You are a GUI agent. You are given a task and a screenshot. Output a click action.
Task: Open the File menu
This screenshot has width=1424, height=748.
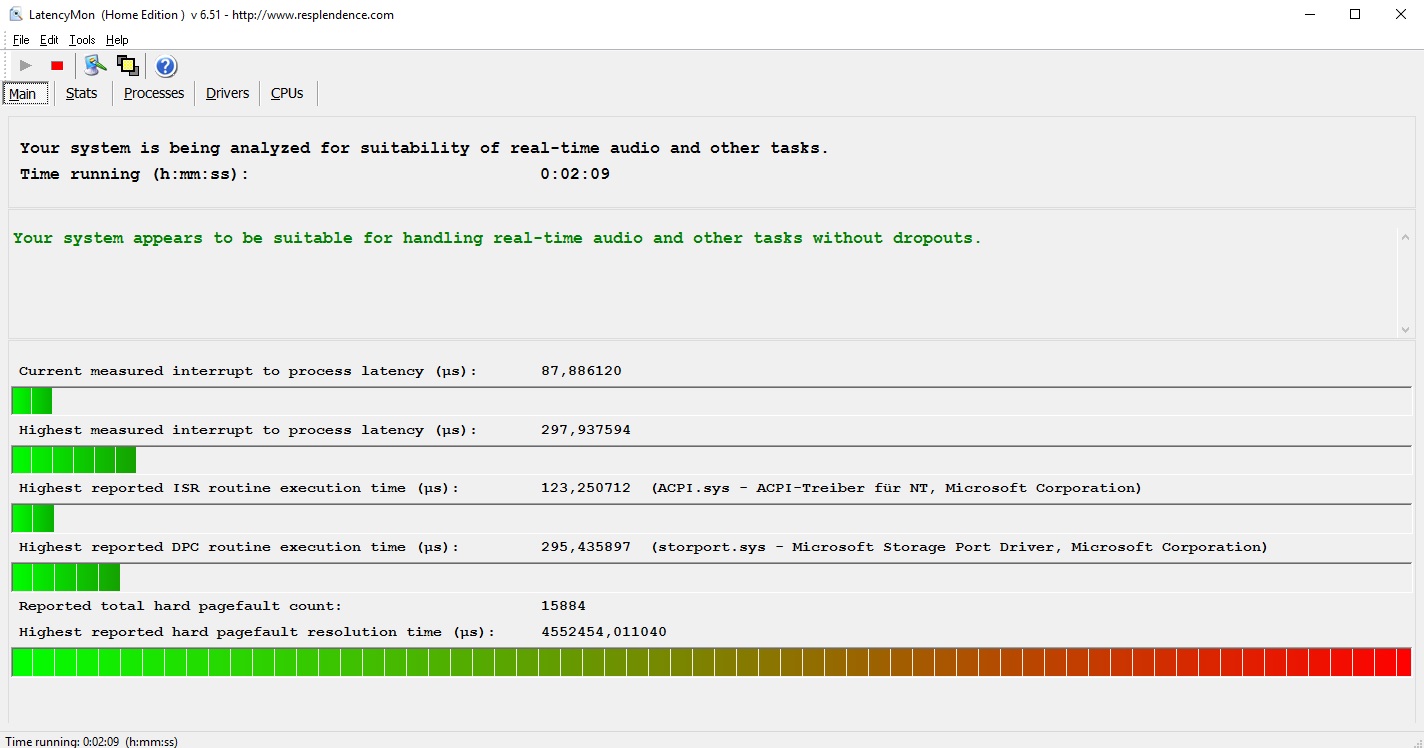(21, 40)
